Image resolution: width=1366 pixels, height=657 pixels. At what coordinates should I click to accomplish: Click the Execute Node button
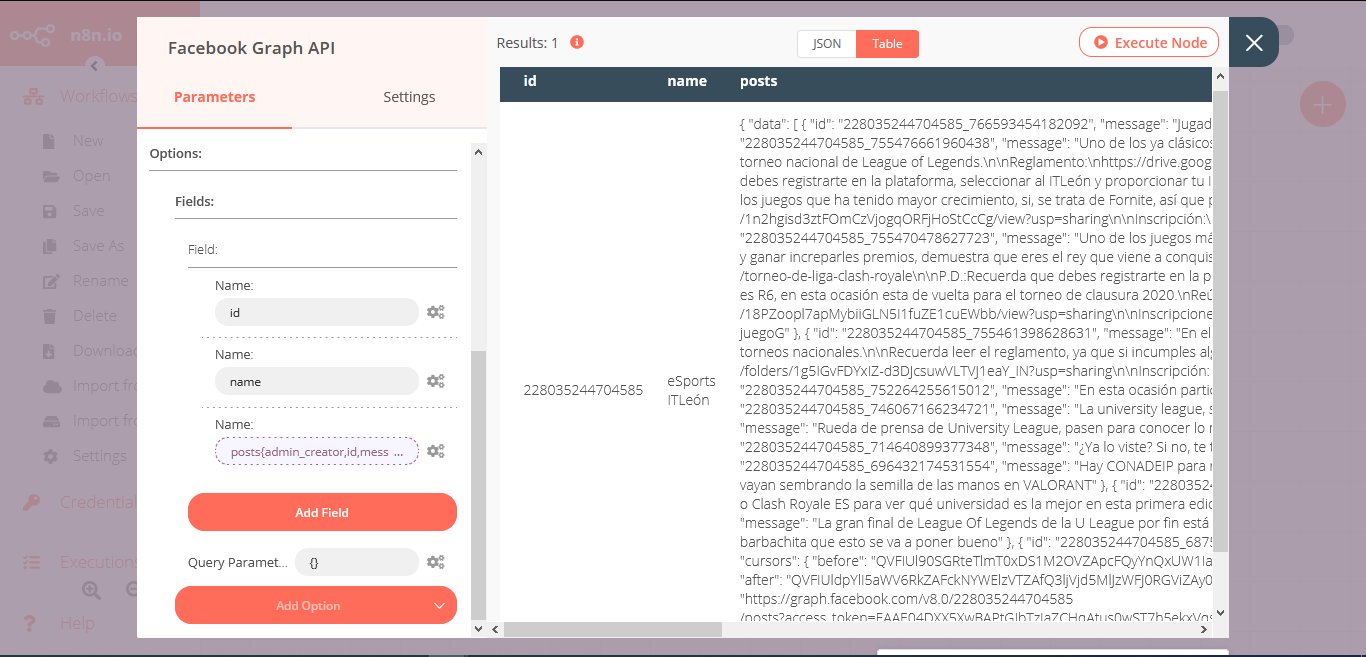[x=1149, y=43]
